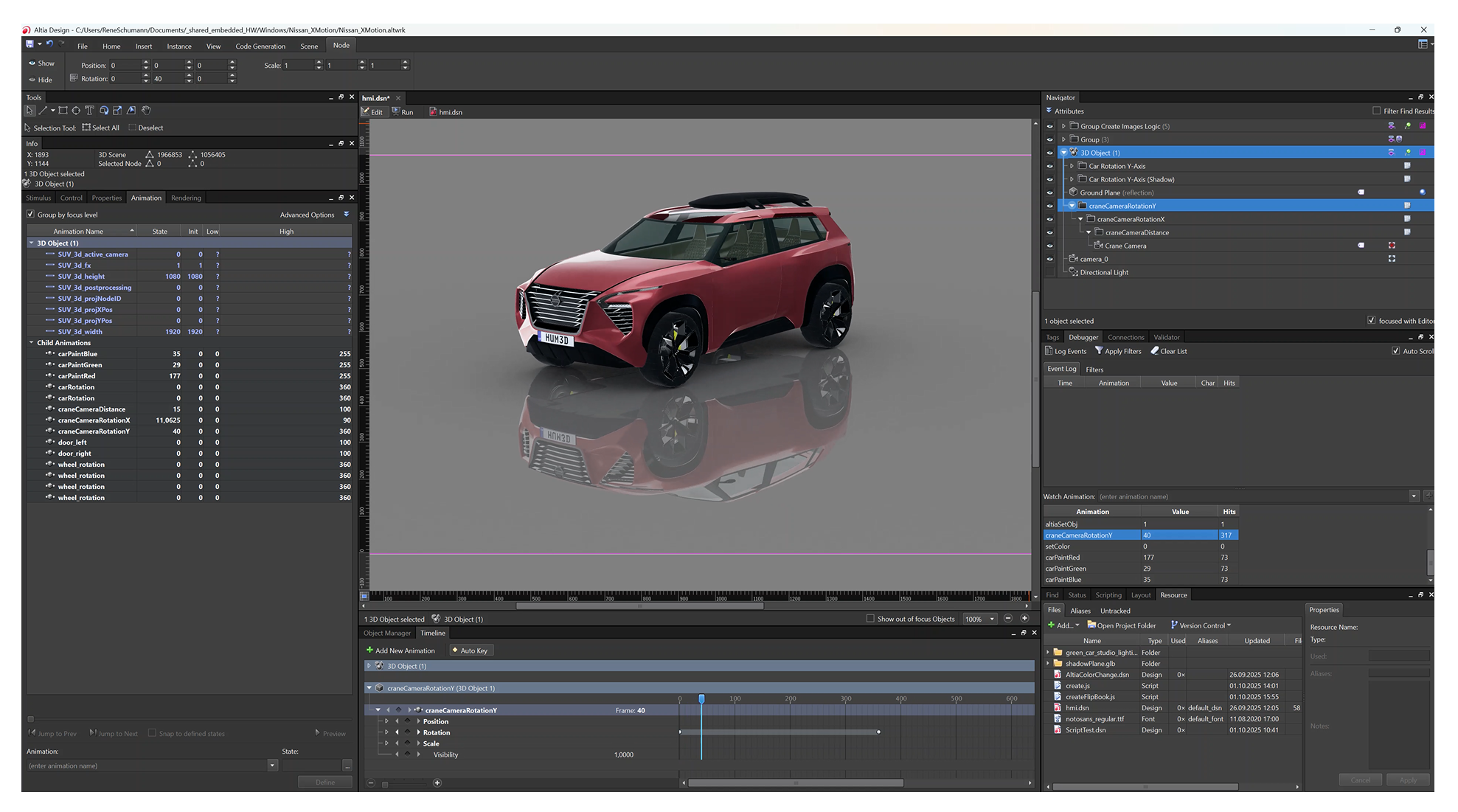This screenshot has width=1458, height=812.
Task: Toggle visibility eye for camera_0
Action: [1050, 259]
